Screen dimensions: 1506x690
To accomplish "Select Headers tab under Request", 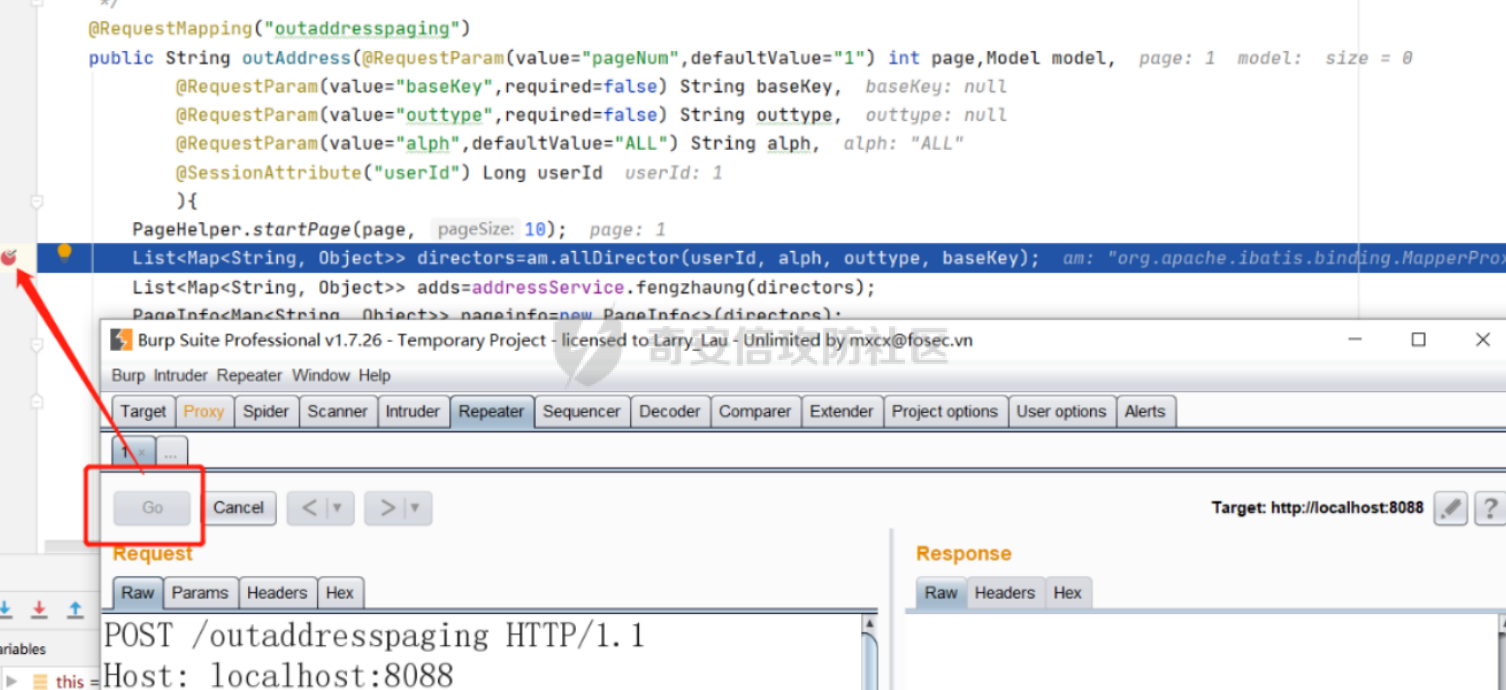I will click(x=277, y=593).
